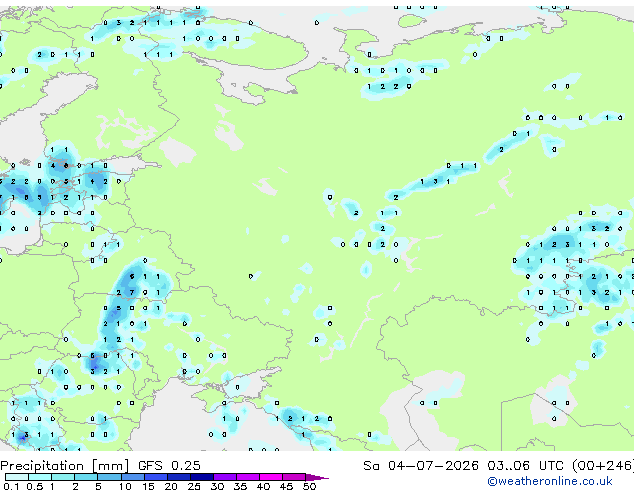Click the "GFS 0.25" model label

[x=169, y=466]
